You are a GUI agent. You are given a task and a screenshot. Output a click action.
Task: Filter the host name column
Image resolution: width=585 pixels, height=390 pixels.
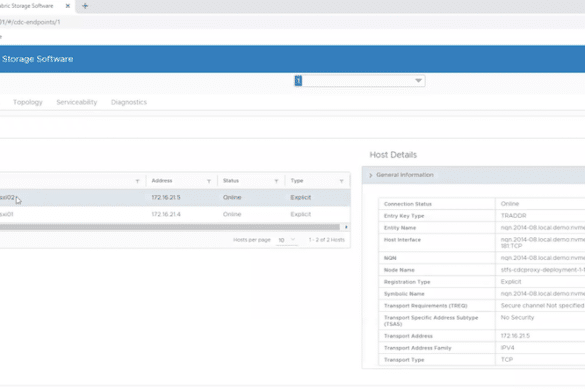pyautogui.click(x=137, y=181)
